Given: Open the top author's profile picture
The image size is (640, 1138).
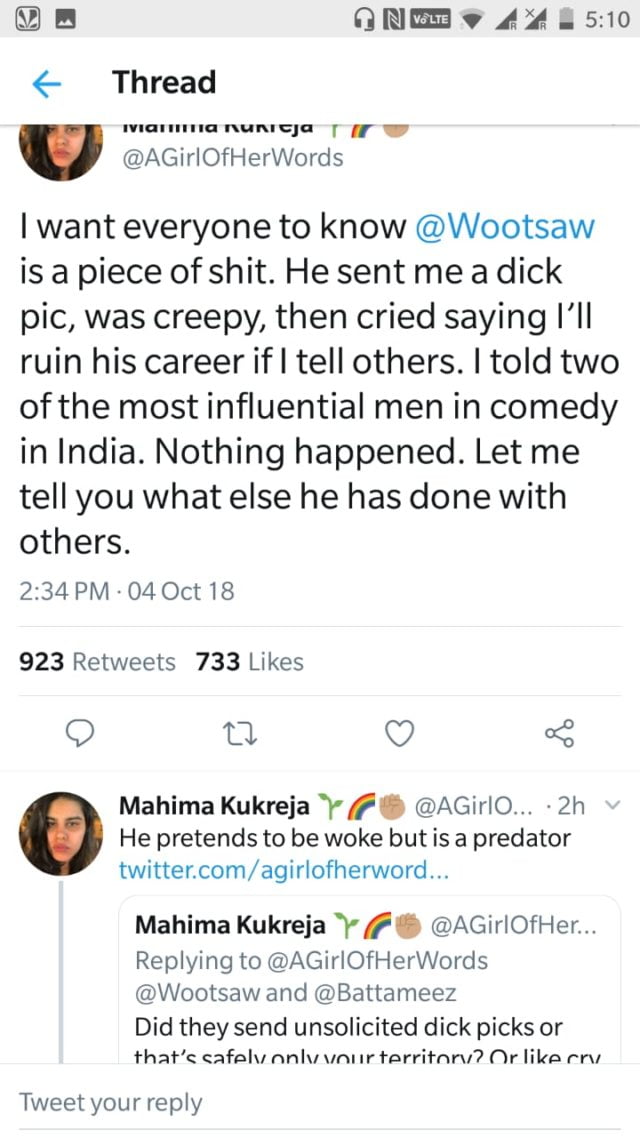Looking at the screenshot, I should click(x=61, y=150).
